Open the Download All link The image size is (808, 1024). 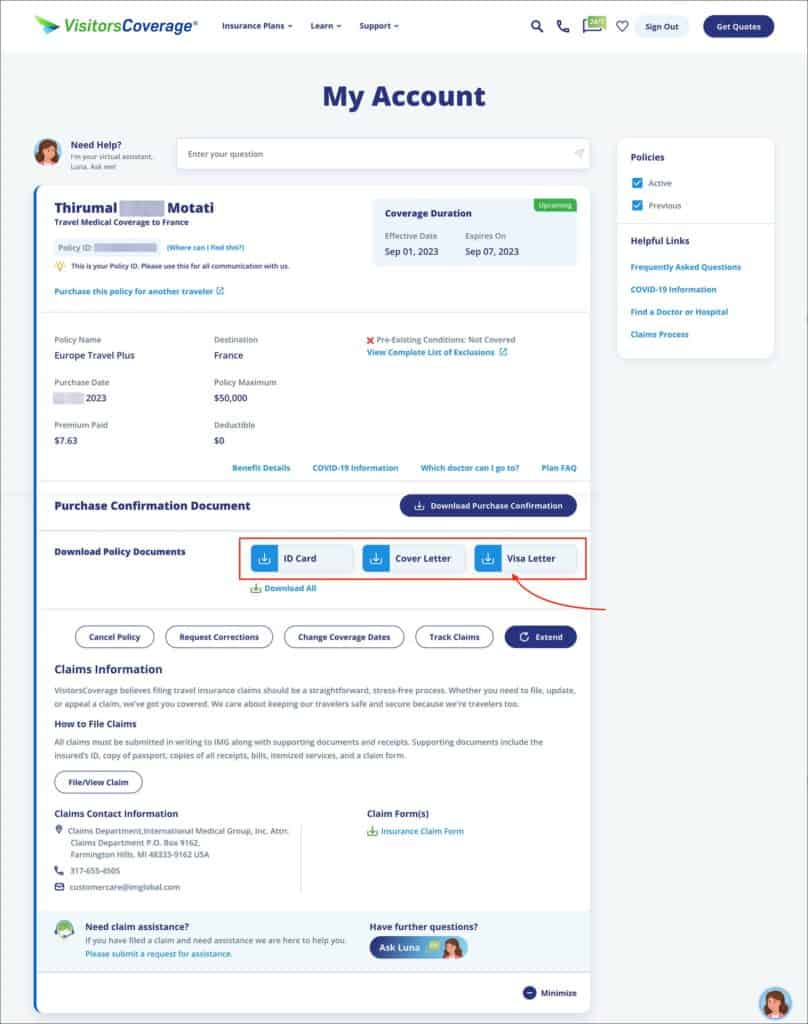pos(283,588)
